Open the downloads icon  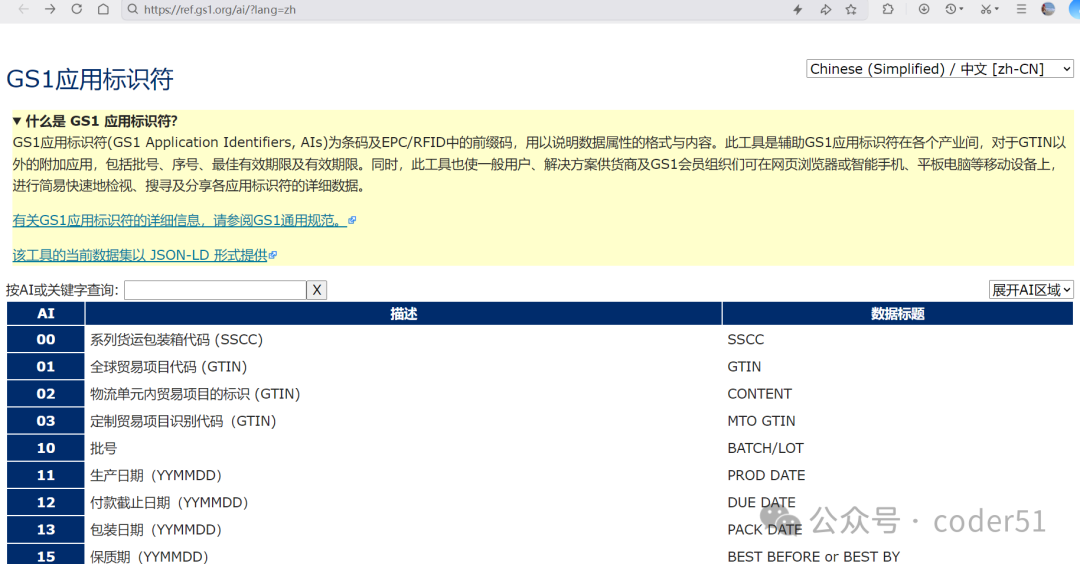click(924, 10)
